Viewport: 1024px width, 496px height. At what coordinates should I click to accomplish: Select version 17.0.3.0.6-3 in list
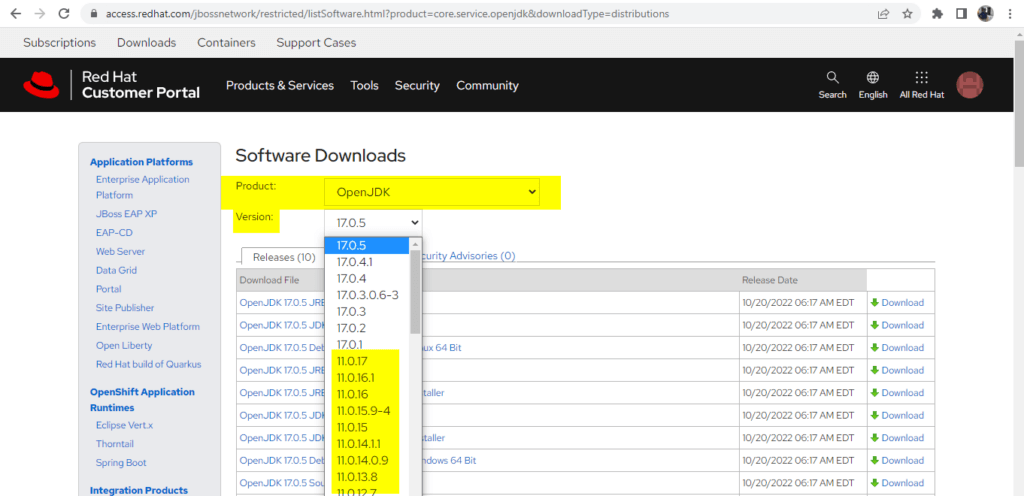[x=366, y=295]
